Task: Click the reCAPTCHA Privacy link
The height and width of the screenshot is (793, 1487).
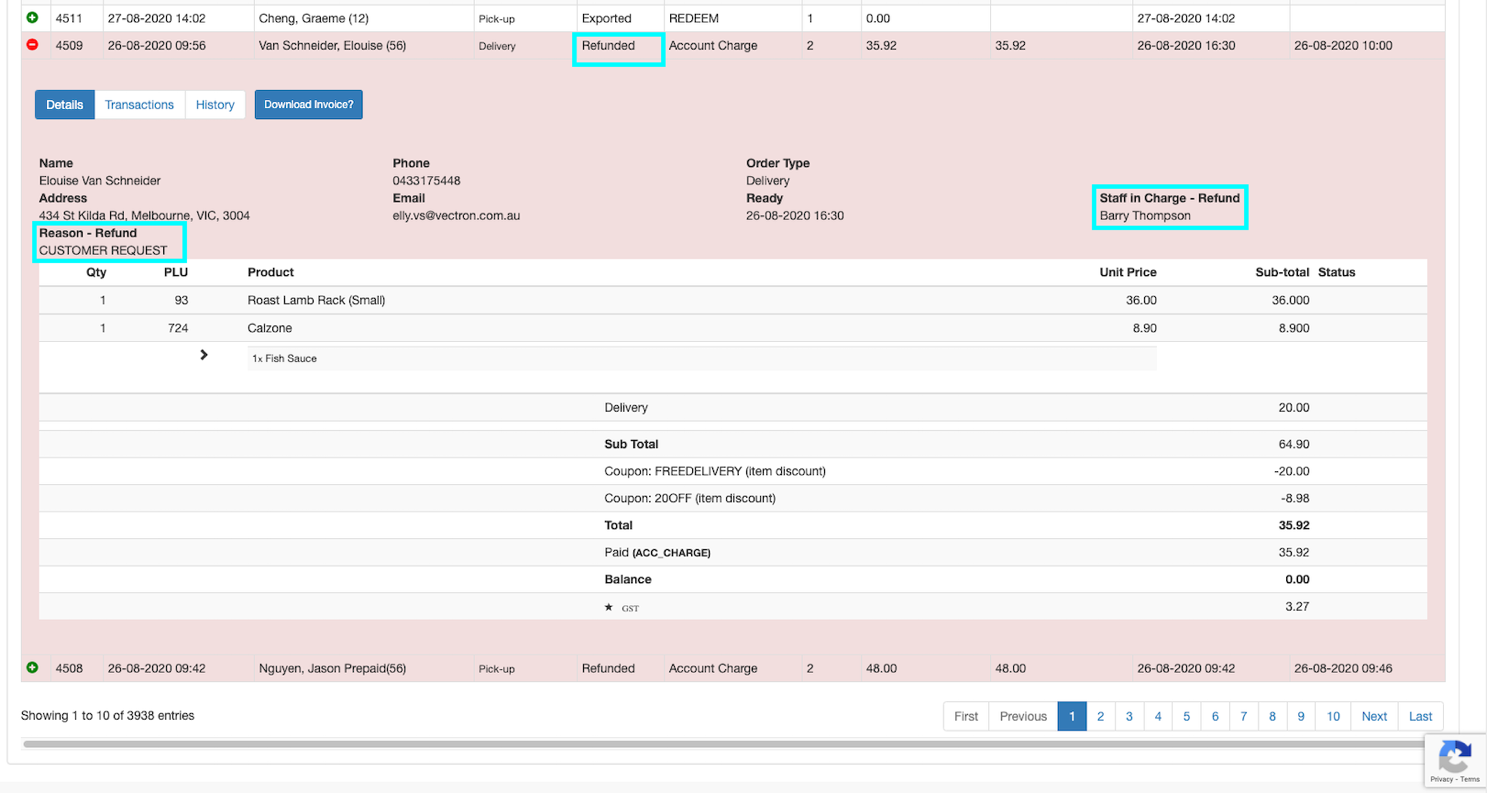Action: [1441, 779]
